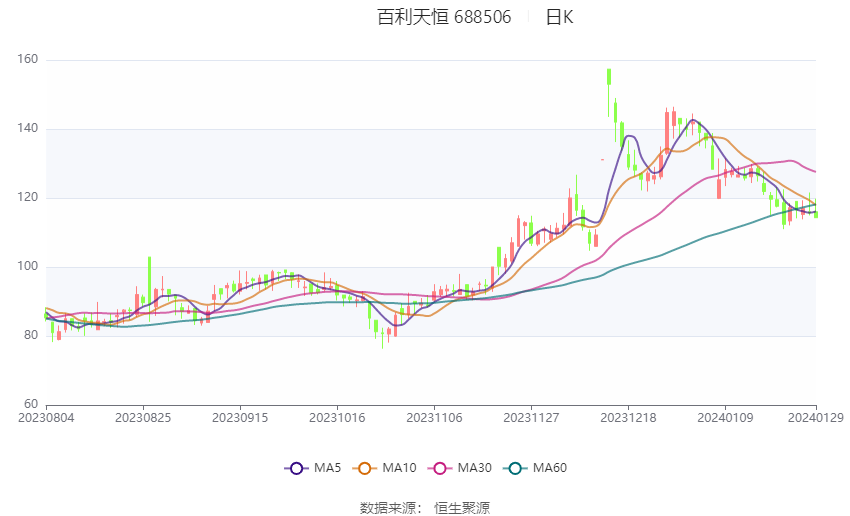
Task: Click the 20231016 date axis label
Action: click(337, 418)
